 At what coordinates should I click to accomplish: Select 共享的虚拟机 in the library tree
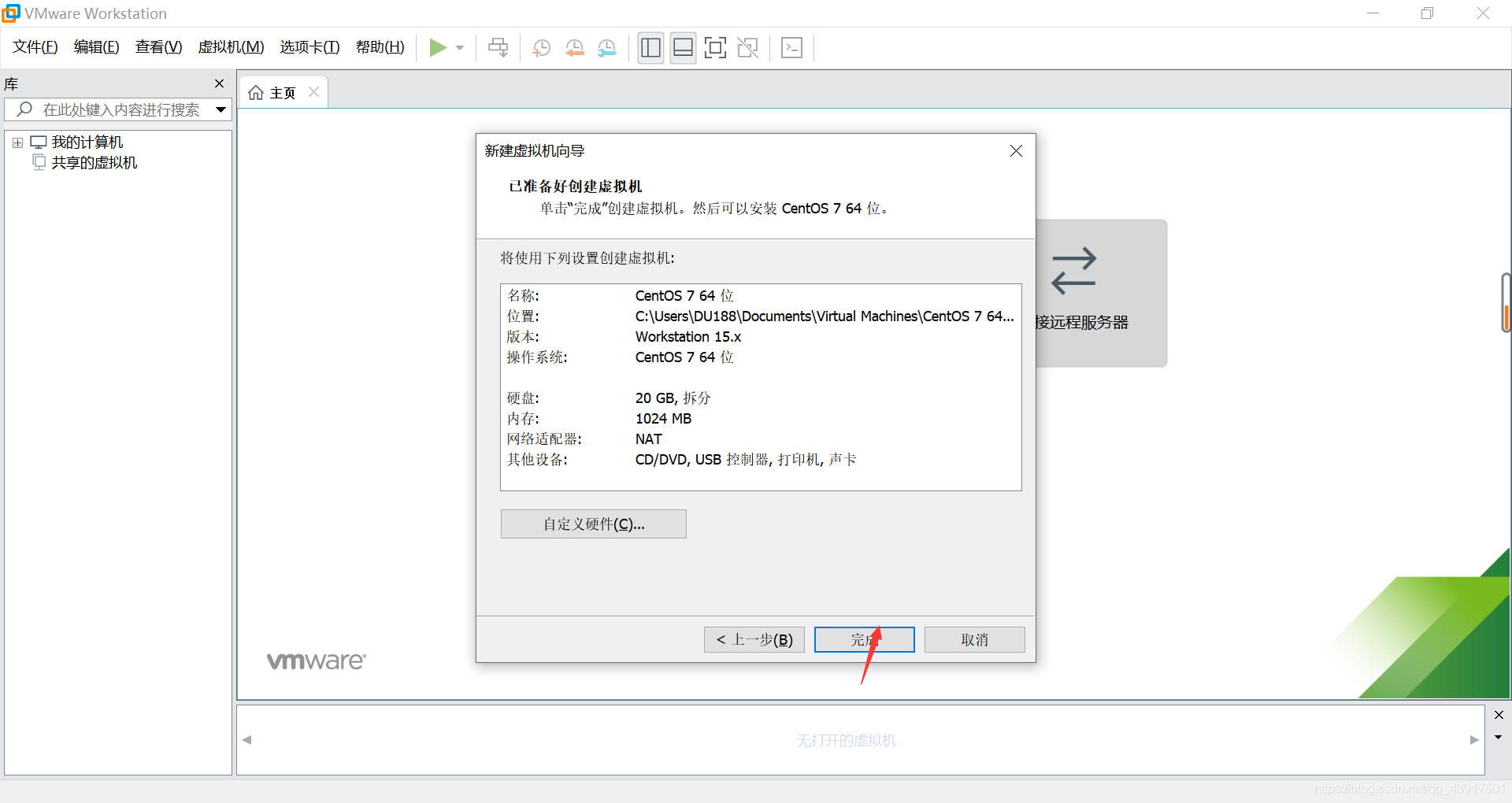click(x=94, y=163)
